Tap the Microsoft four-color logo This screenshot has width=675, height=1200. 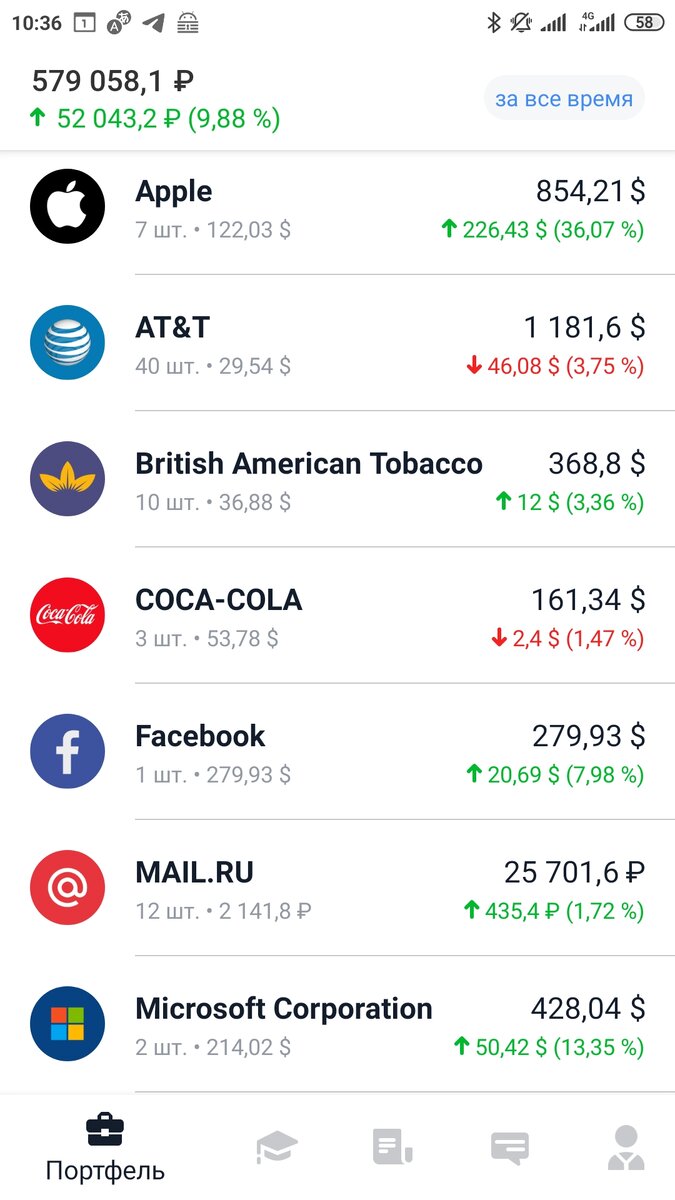pyautogui.click(x=67, y=1023)
